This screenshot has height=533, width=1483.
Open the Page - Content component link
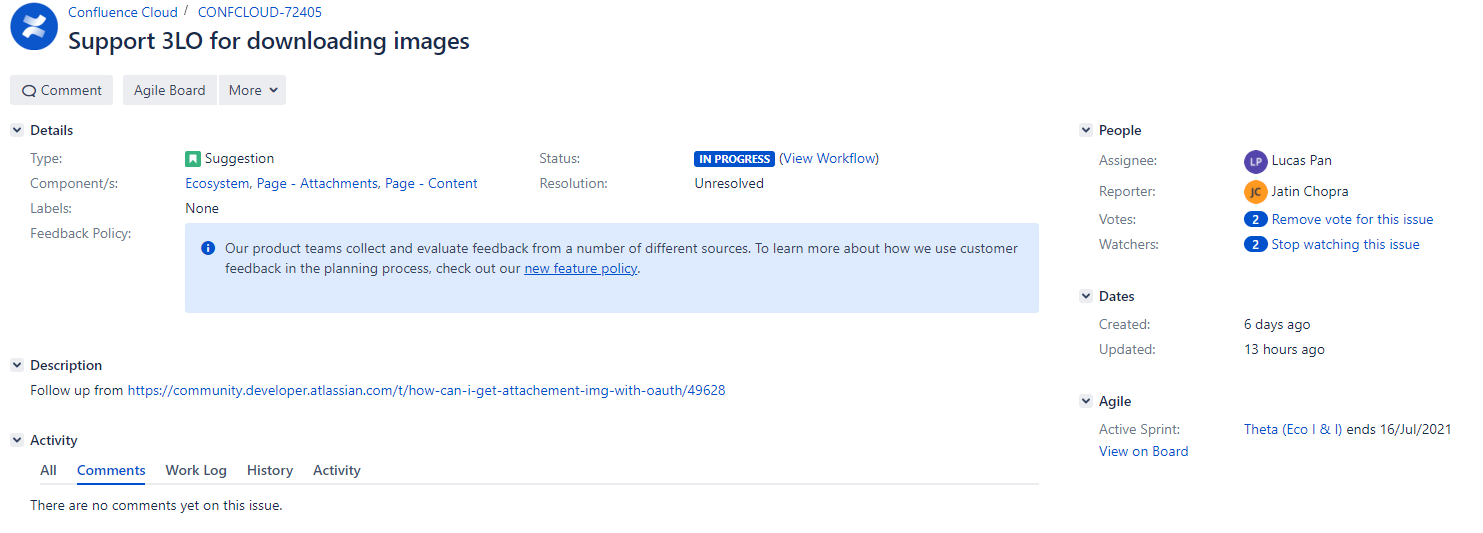pos(431,183)
